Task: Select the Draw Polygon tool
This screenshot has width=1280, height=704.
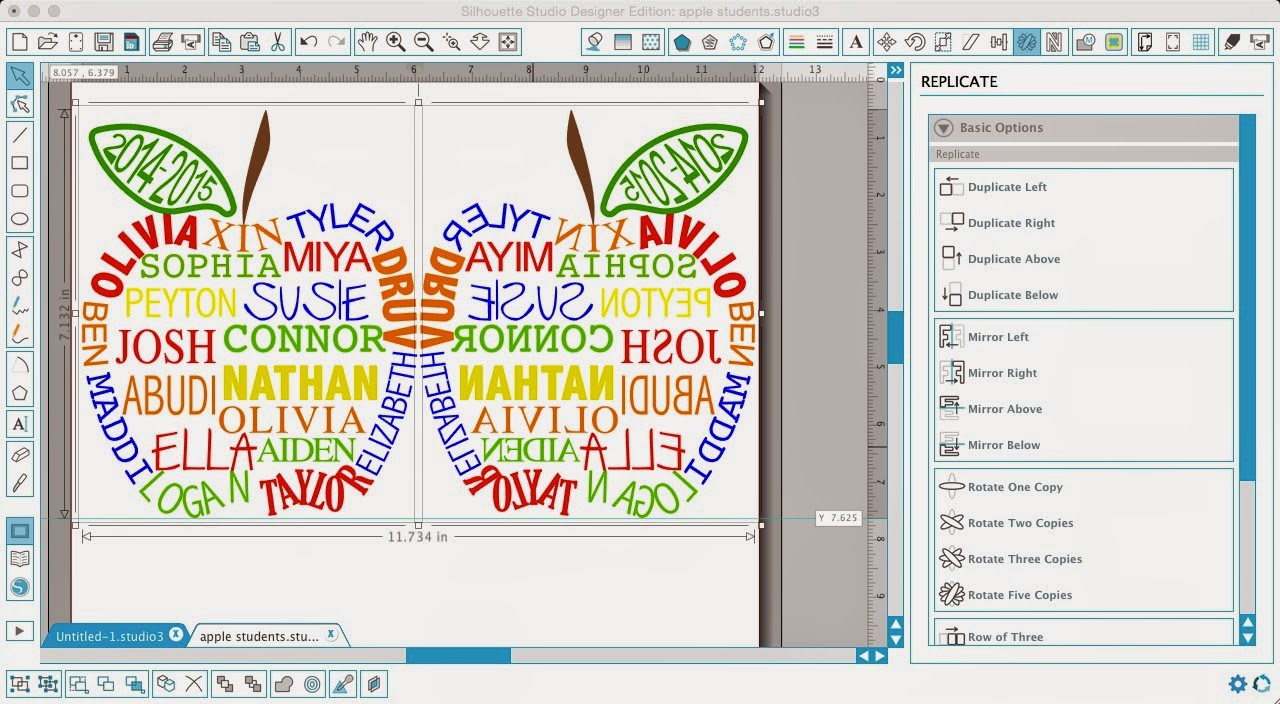Action: tap(20, 390)
